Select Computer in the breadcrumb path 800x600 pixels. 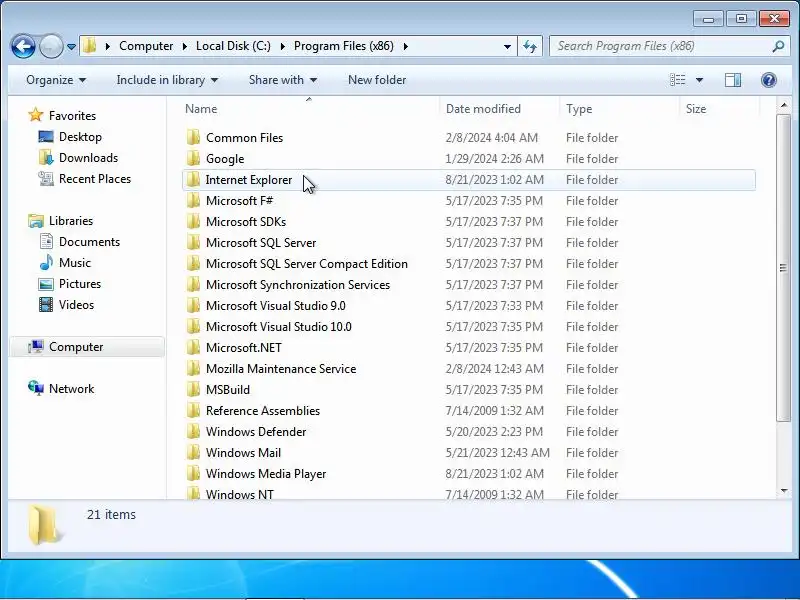click(x=146, y=46)
